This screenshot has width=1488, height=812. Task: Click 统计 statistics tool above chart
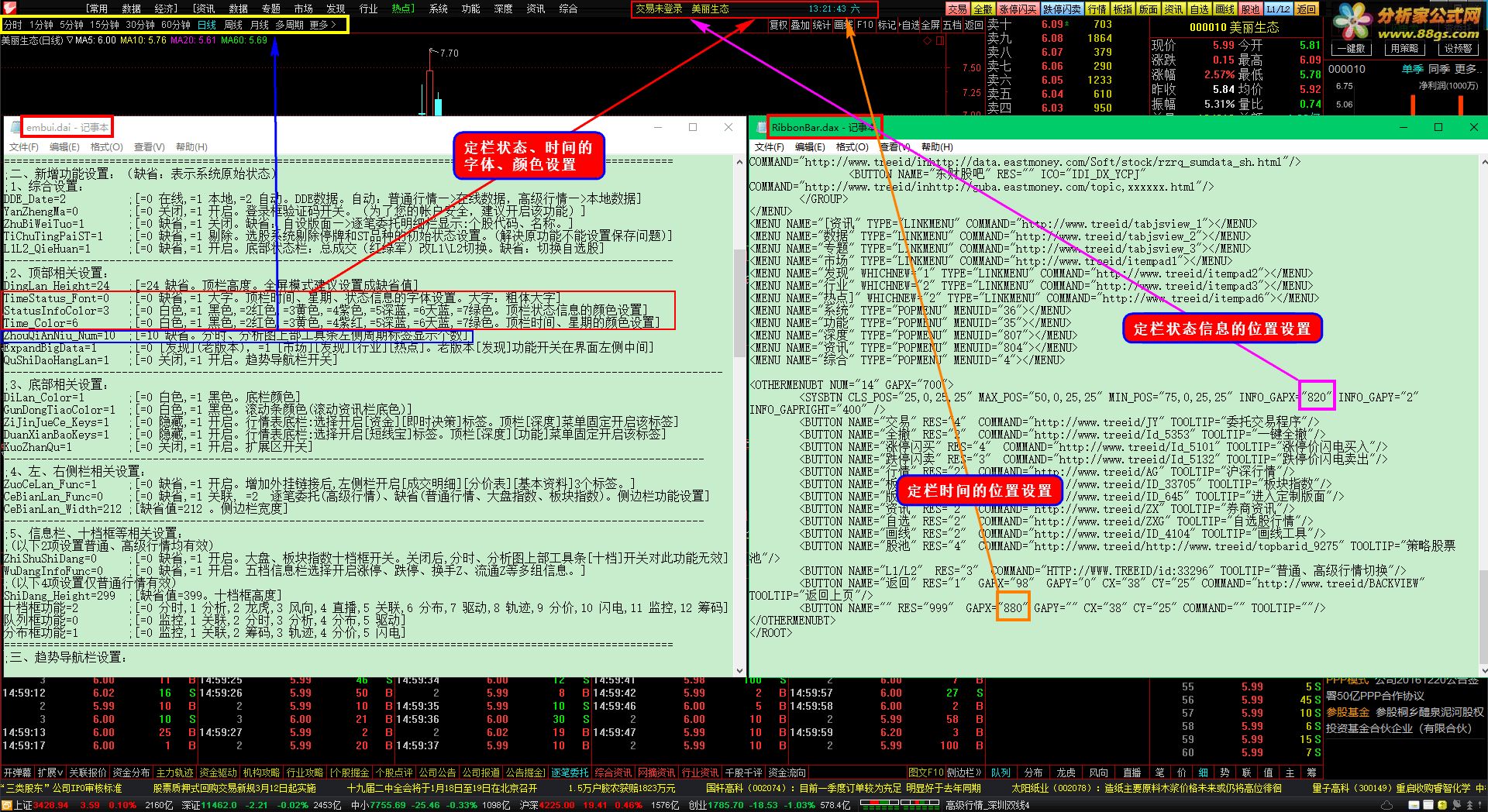821,25
